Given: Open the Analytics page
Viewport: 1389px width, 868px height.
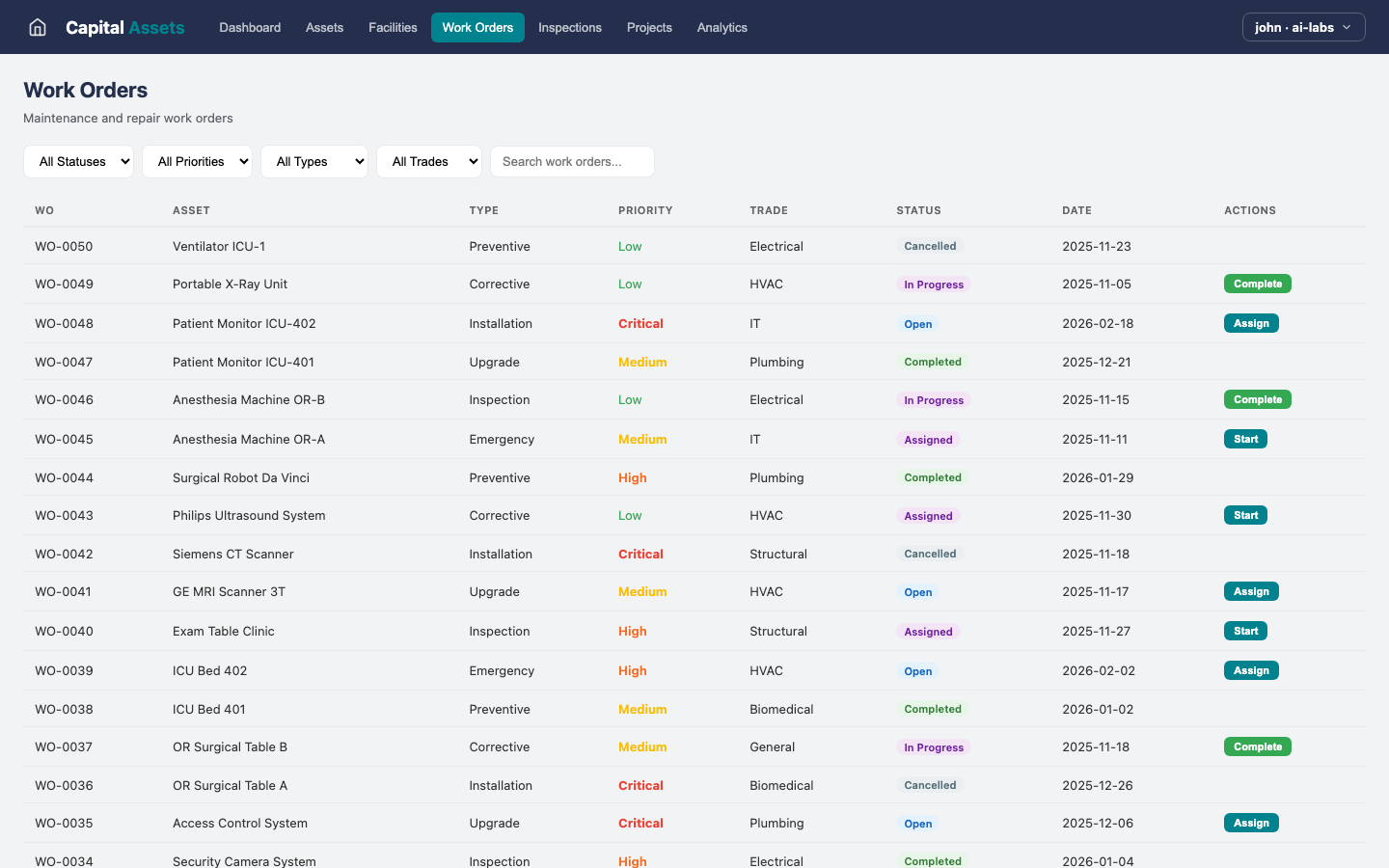Looking at the screenshot, I should [x=722, y=27].
